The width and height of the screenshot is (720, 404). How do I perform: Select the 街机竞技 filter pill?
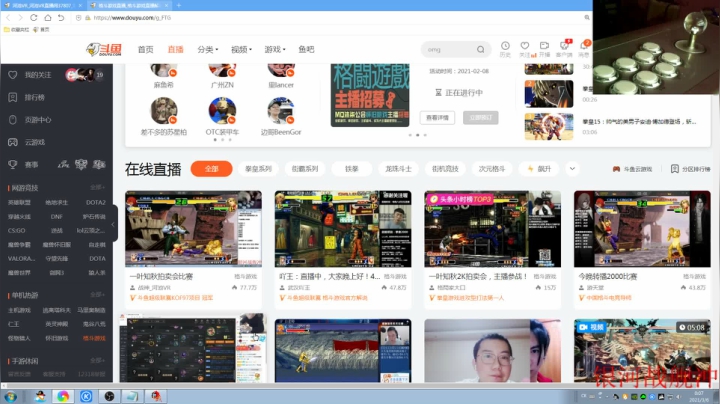[x=445, y=169]
